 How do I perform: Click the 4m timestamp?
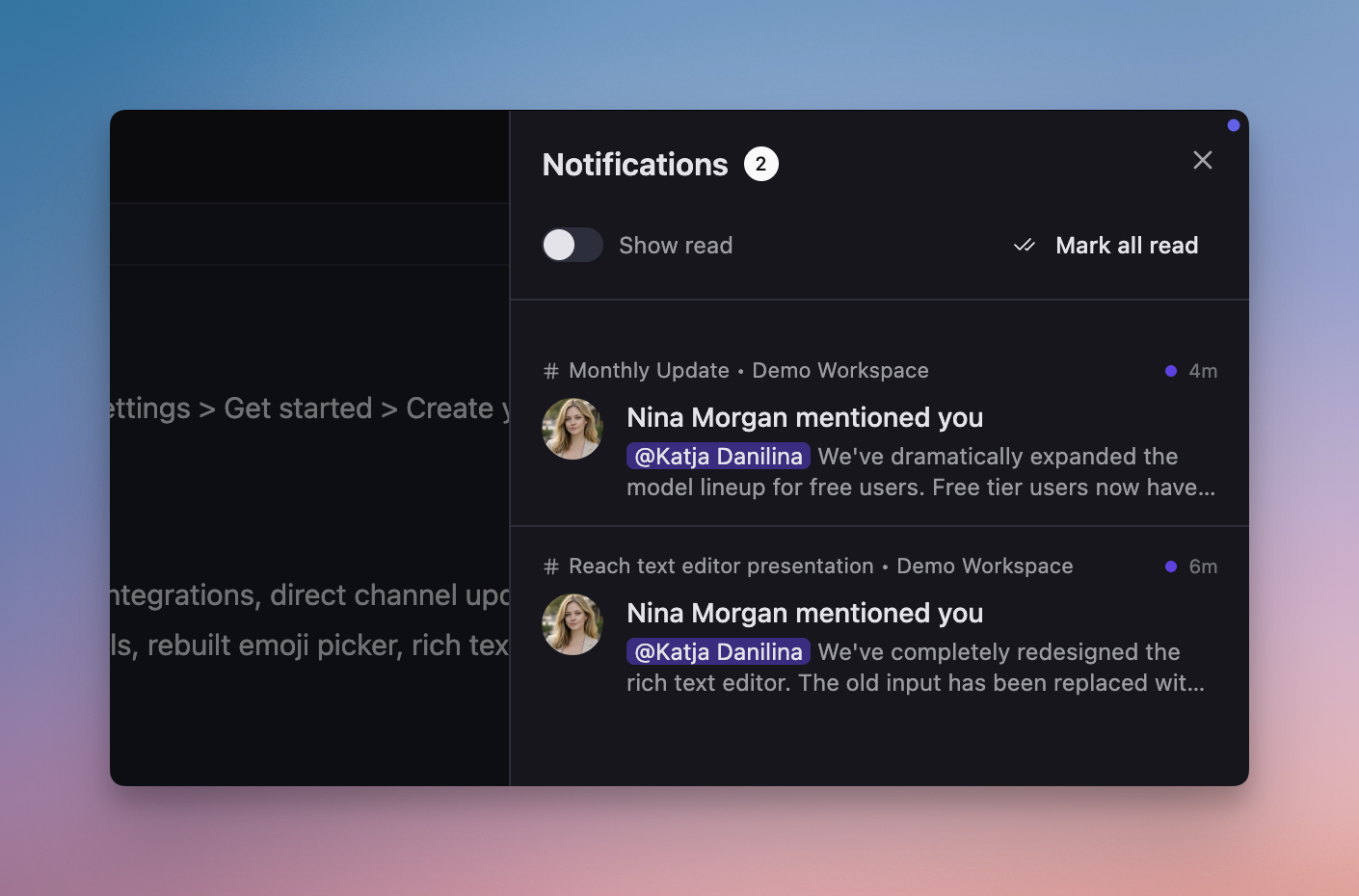click(1203, 371)
